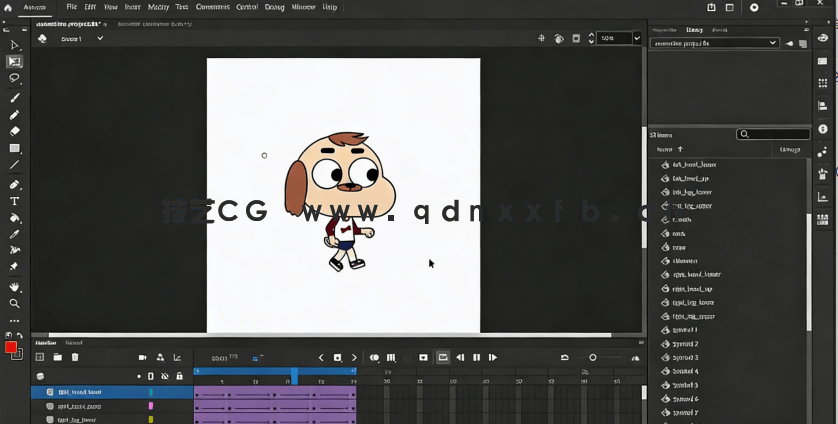Toggle the timeline graph view icon
Screen dimensions: 838x424
pos(177,357)
